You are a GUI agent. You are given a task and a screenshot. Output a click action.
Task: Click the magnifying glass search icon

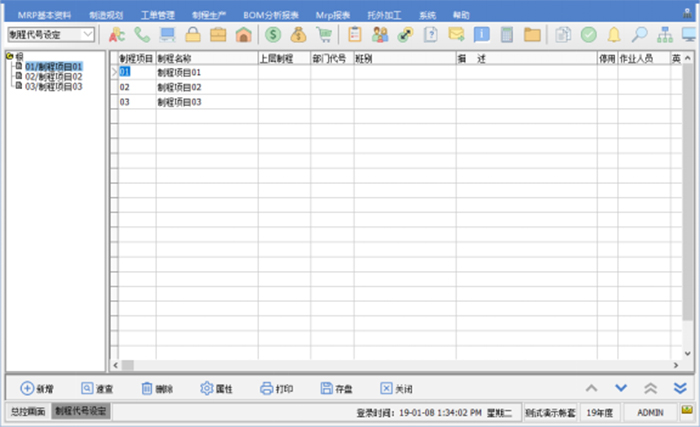(x=639, y=35)
